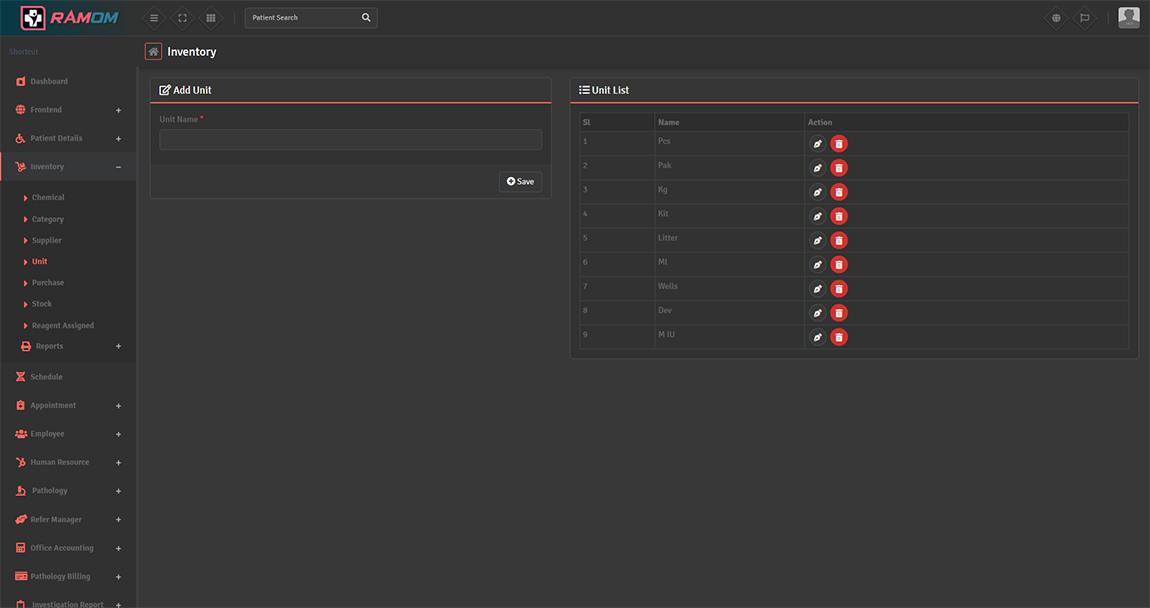Viewport: 1150px width, 608px height.
Task: Delete the Wells unit row
Action: point(839,289)
